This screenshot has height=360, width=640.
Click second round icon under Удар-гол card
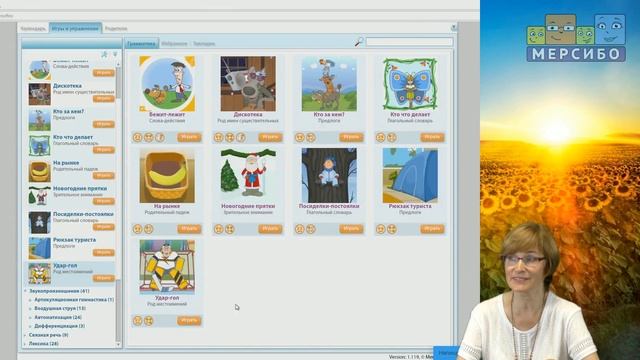click(x=149, y=321)
